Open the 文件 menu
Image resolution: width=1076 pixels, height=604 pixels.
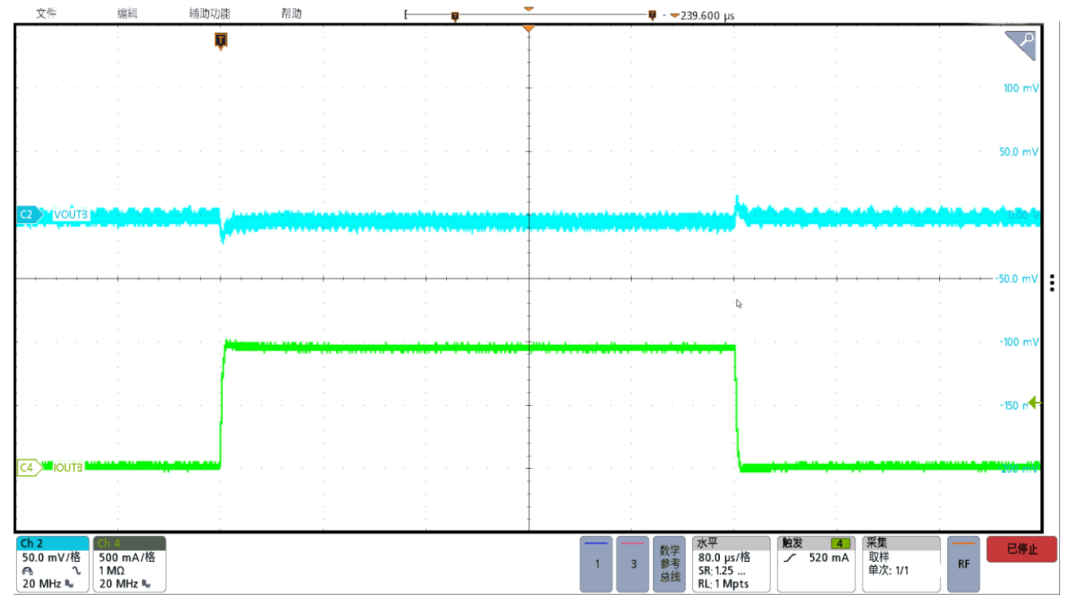(x=46, y=13)
